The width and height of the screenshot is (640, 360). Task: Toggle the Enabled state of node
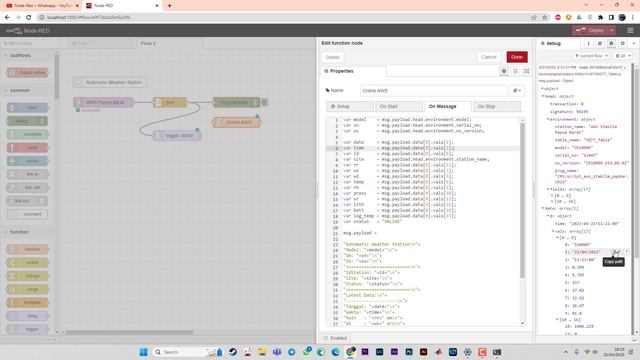pyautogui.click(x=336, y=338)
